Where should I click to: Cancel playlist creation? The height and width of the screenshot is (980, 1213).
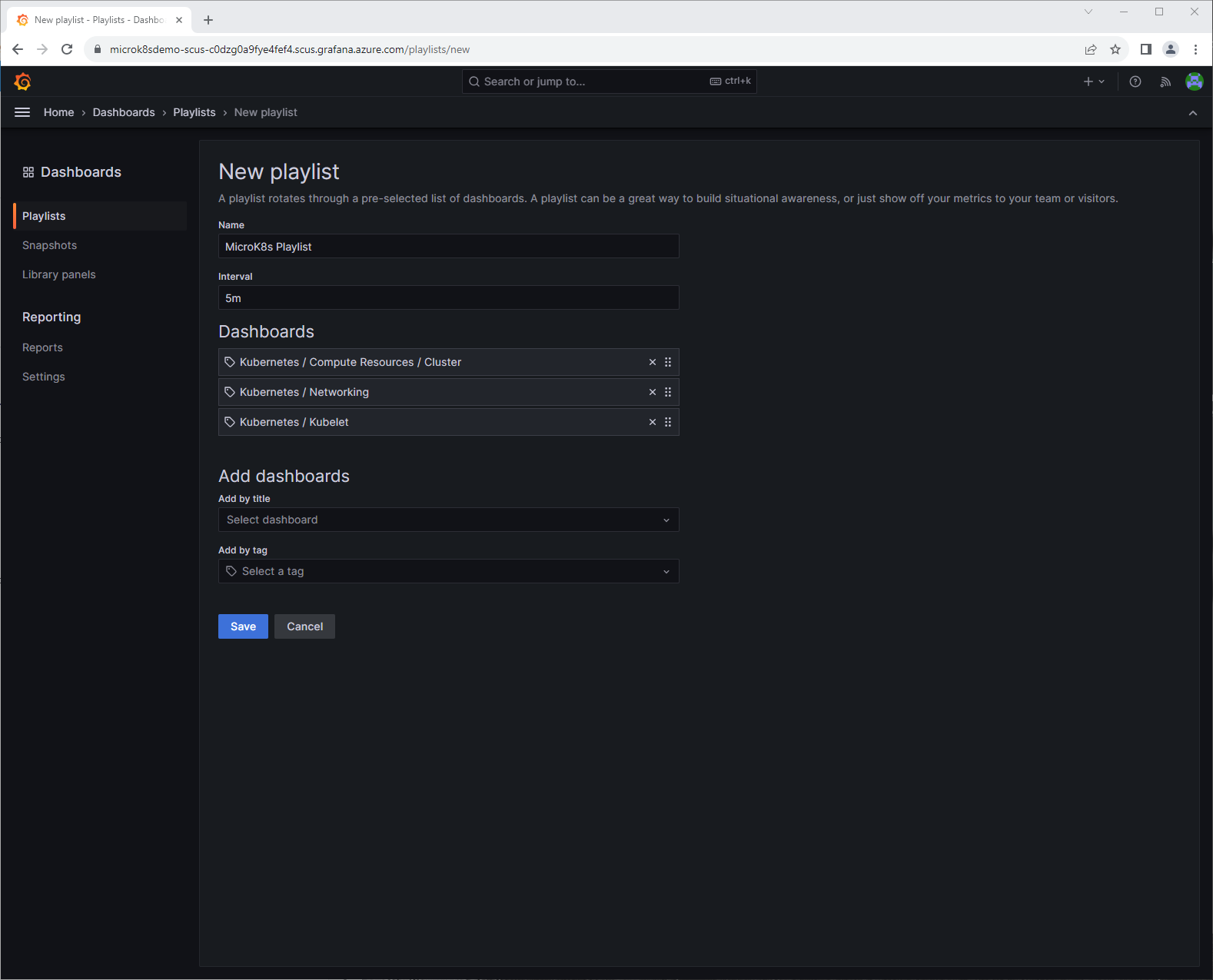(304, 626)
